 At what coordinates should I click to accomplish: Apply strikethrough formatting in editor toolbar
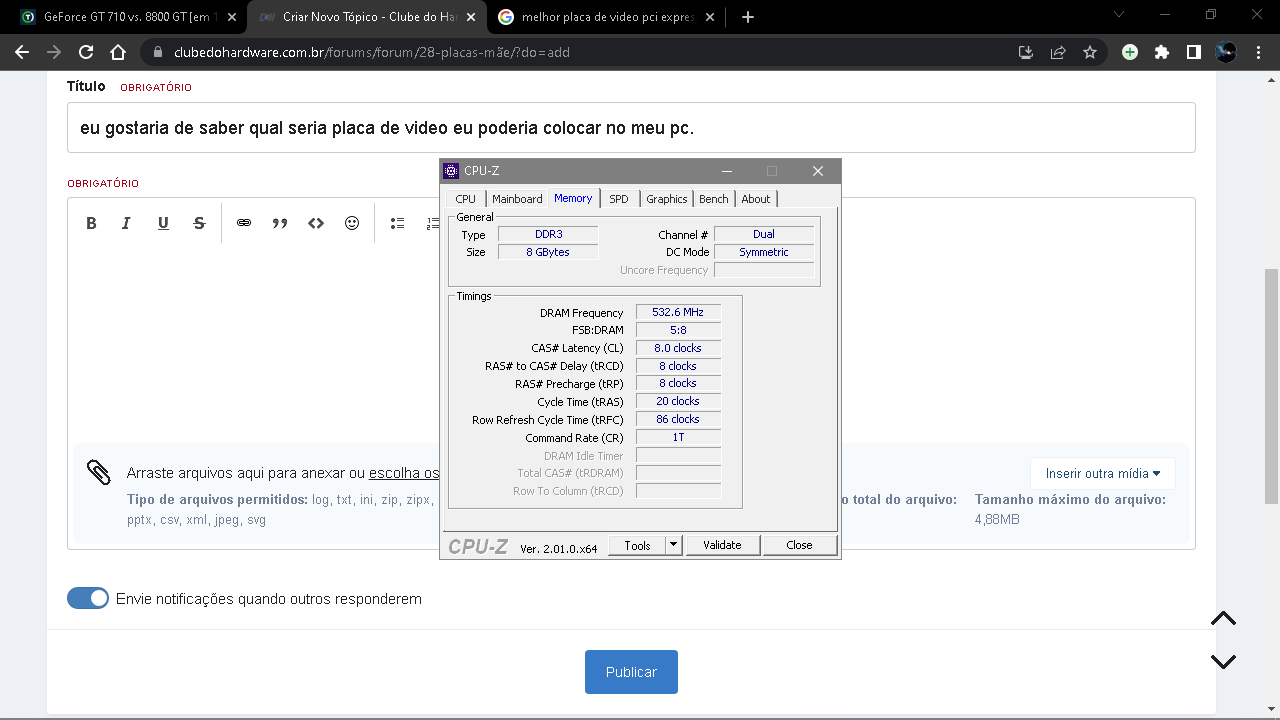[x=199, y=223]
